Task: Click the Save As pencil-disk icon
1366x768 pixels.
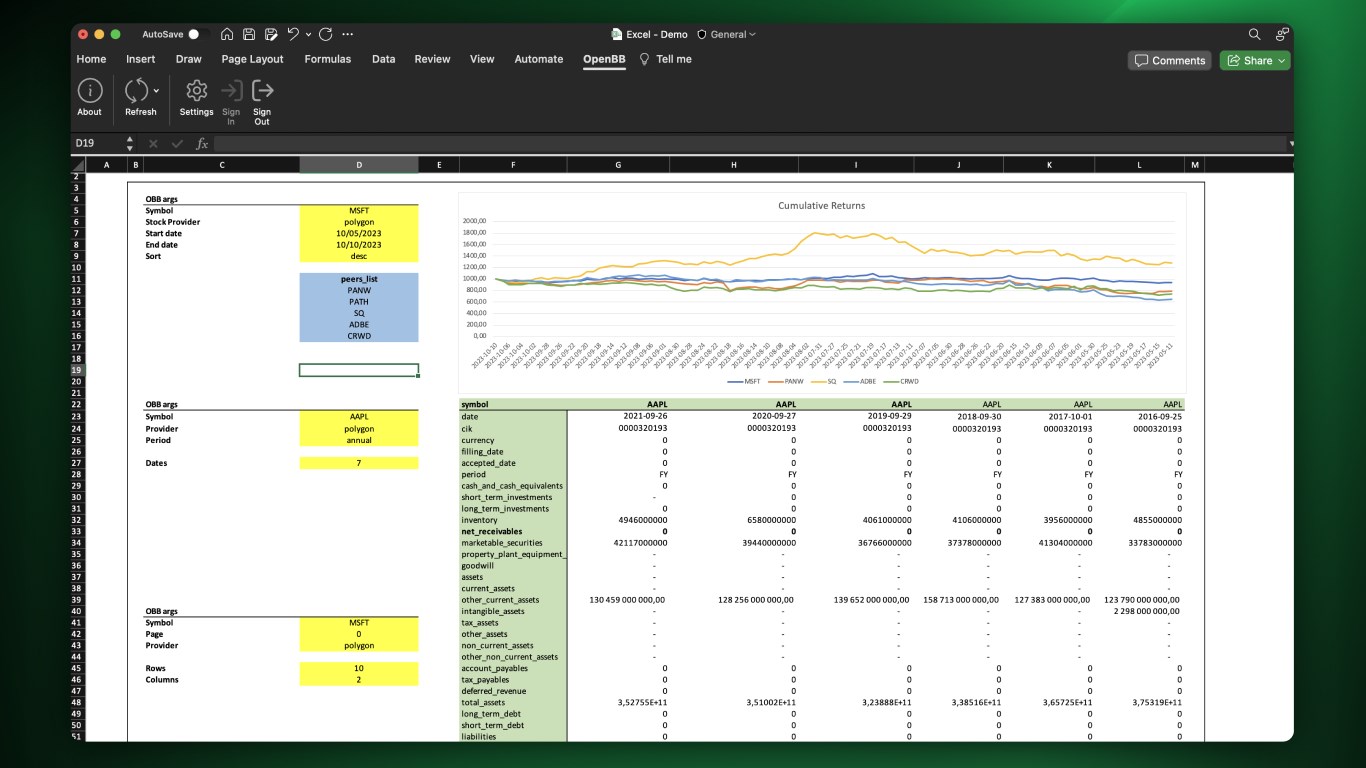Action: coord(271,34)
